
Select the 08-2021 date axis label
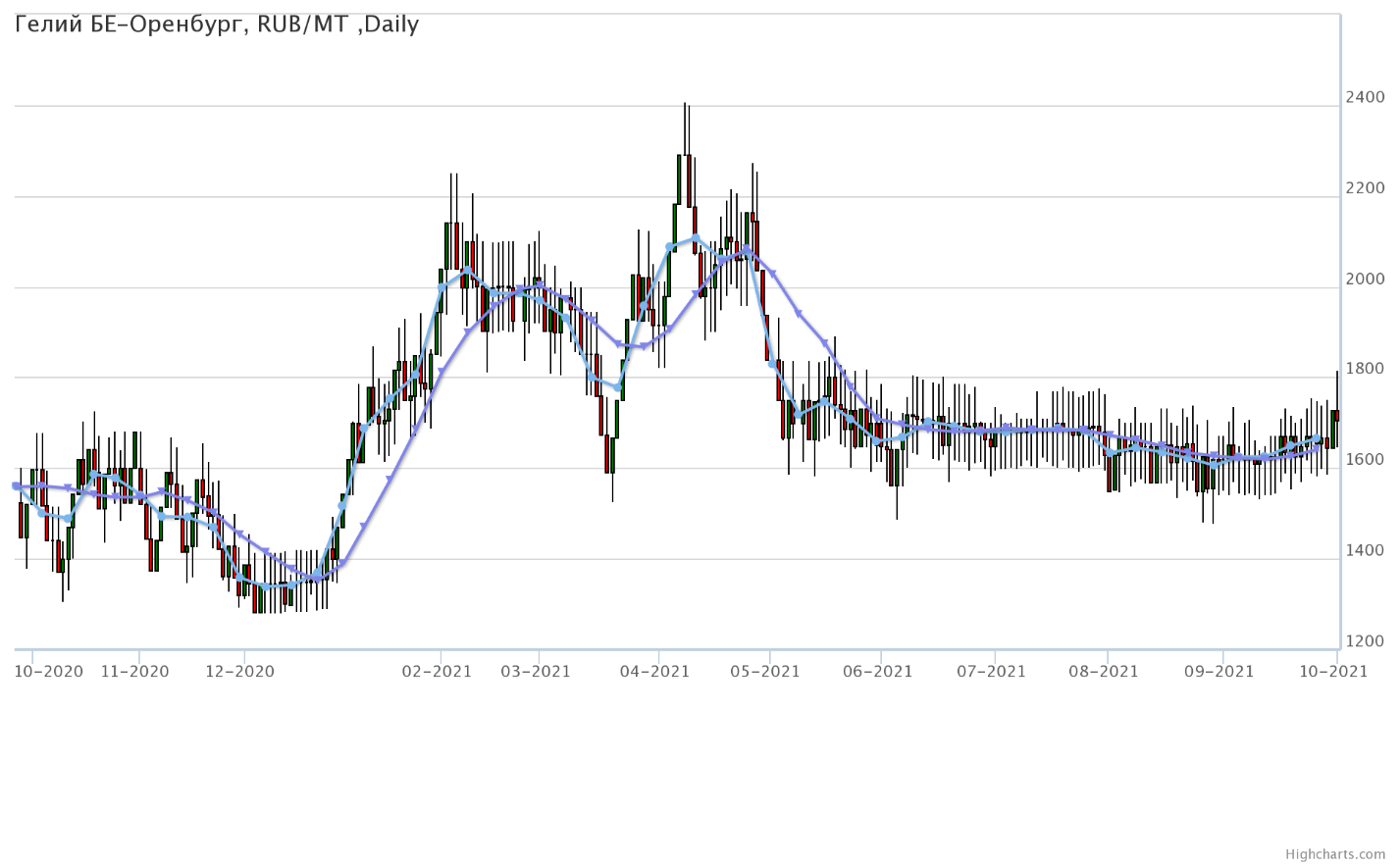(x=1104, y=672)
